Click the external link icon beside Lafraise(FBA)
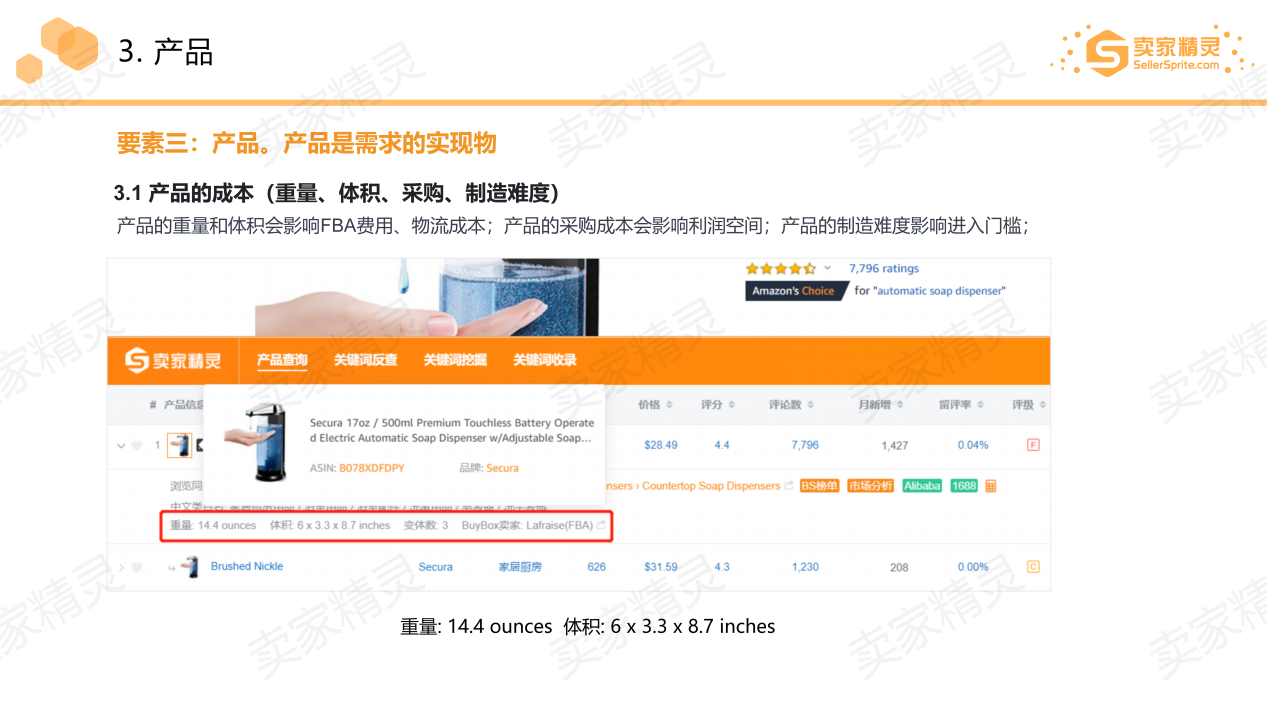 coord(600,525)
